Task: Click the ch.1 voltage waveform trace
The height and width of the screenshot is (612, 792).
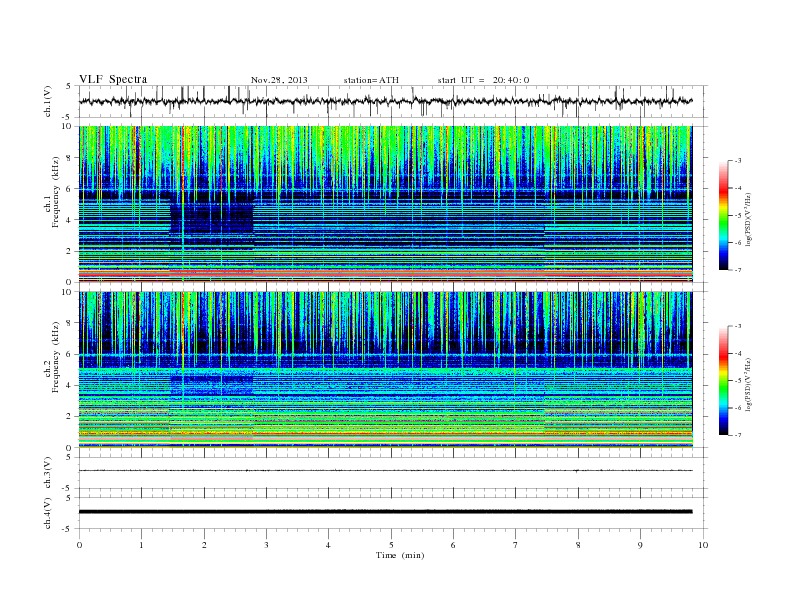Action: tap(386, 101)
